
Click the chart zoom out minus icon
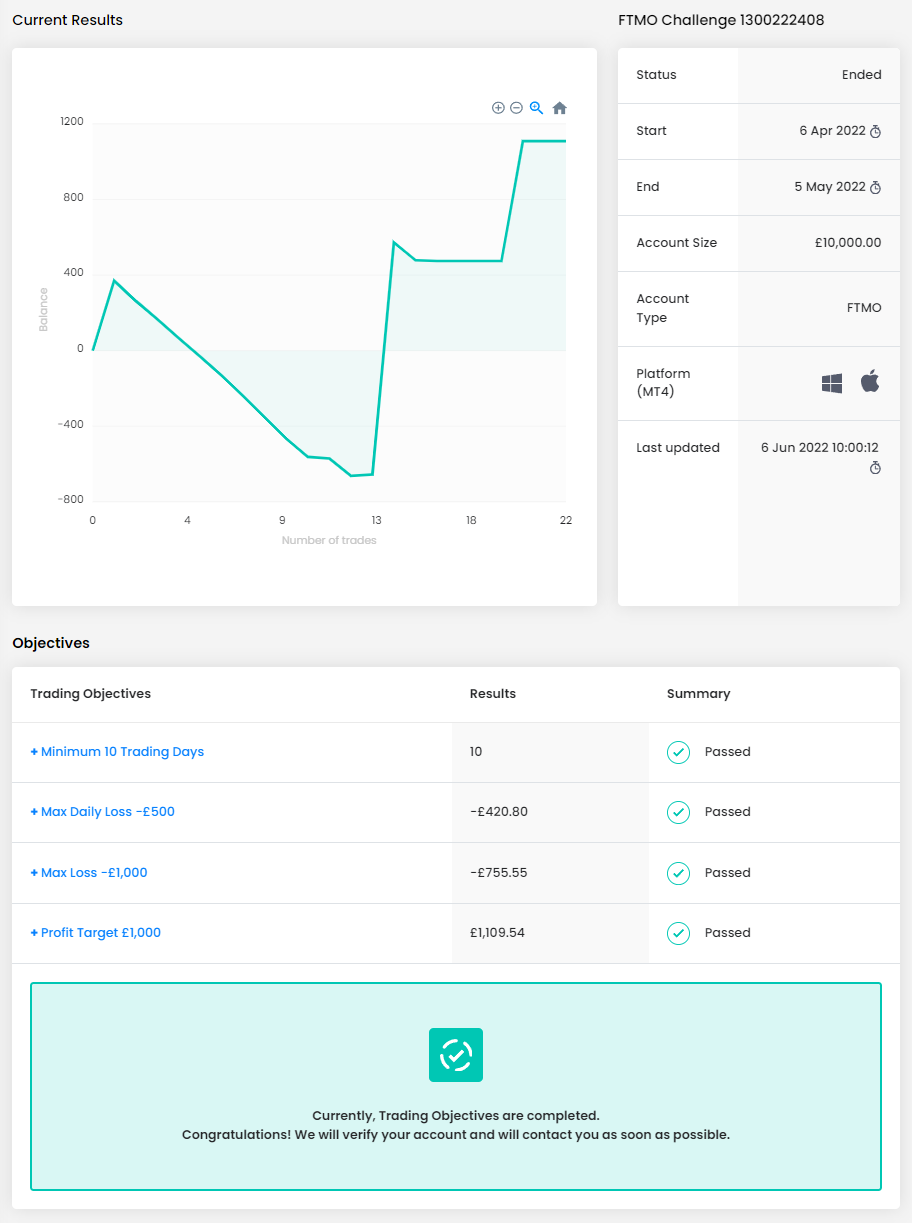coord(516,108)
